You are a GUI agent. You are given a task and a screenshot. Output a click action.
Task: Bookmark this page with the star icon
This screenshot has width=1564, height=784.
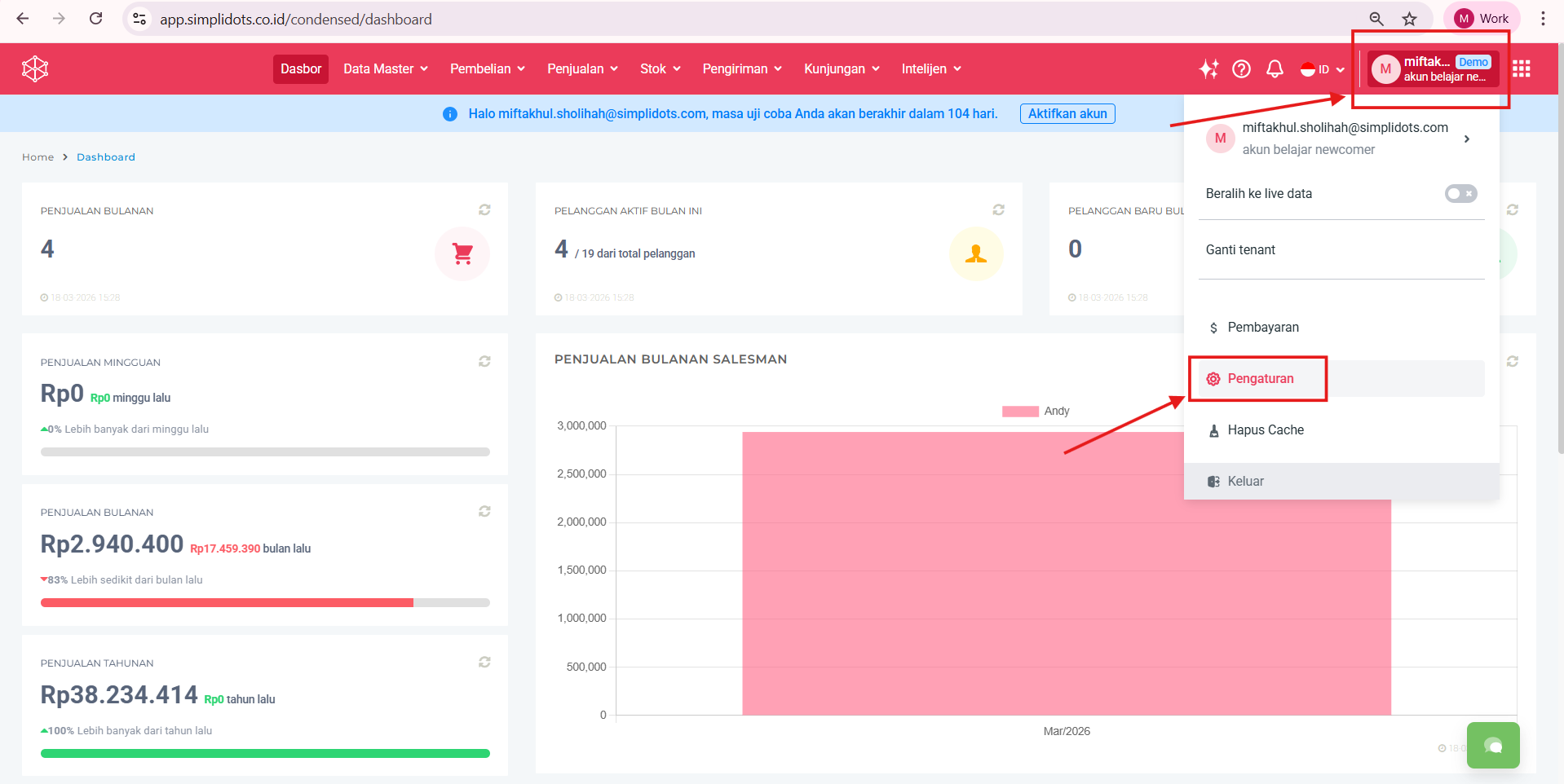pyautogui.click(x=1409, y=19)
